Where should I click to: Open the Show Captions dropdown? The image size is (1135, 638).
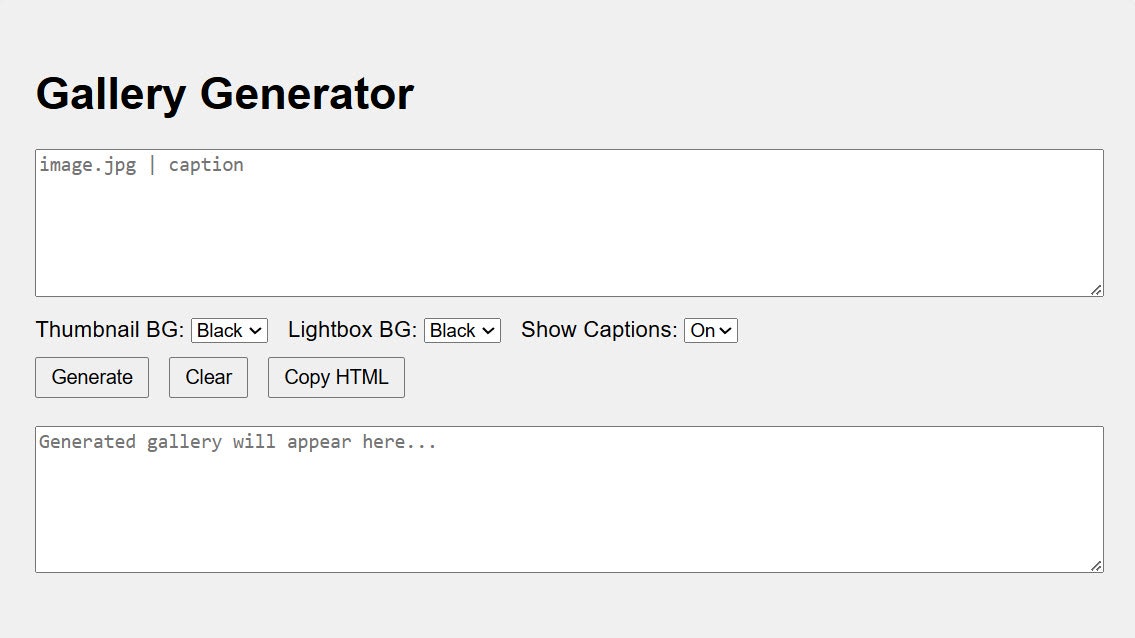[710, 330]
